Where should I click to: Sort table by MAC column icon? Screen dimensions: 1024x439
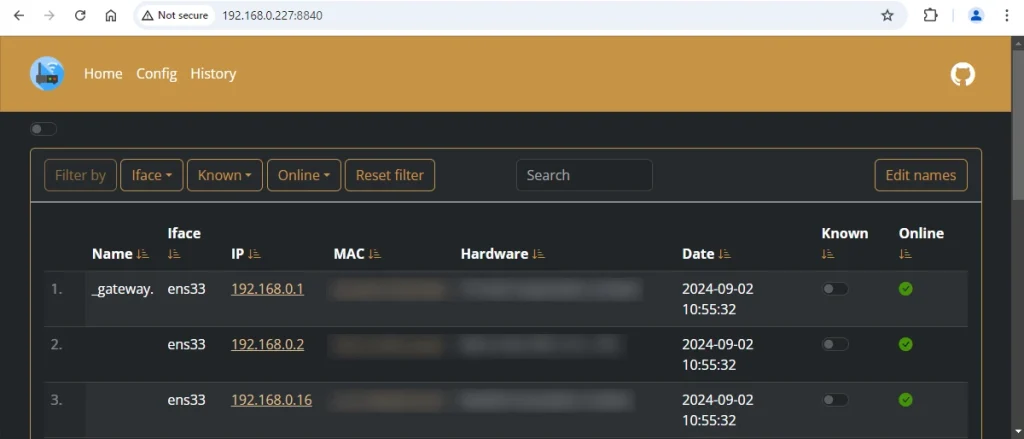[375, 254]
